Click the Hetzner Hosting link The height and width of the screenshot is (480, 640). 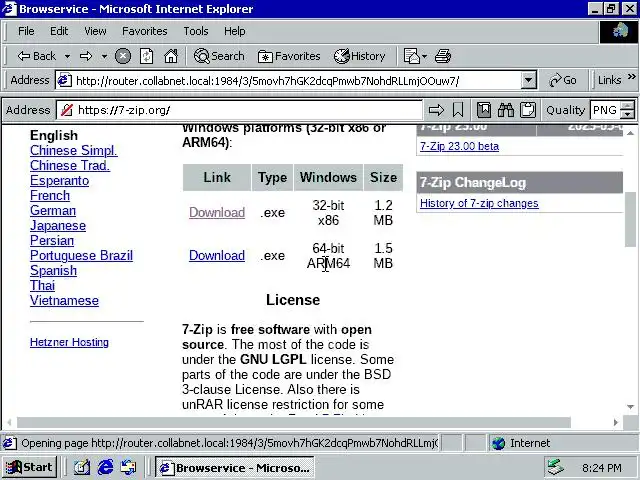[69, 342]
